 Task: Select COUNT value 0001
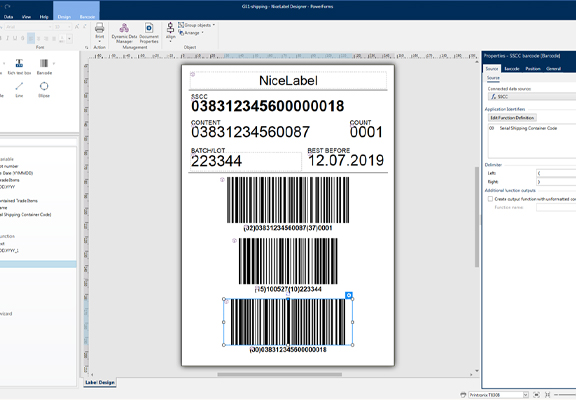366,132
